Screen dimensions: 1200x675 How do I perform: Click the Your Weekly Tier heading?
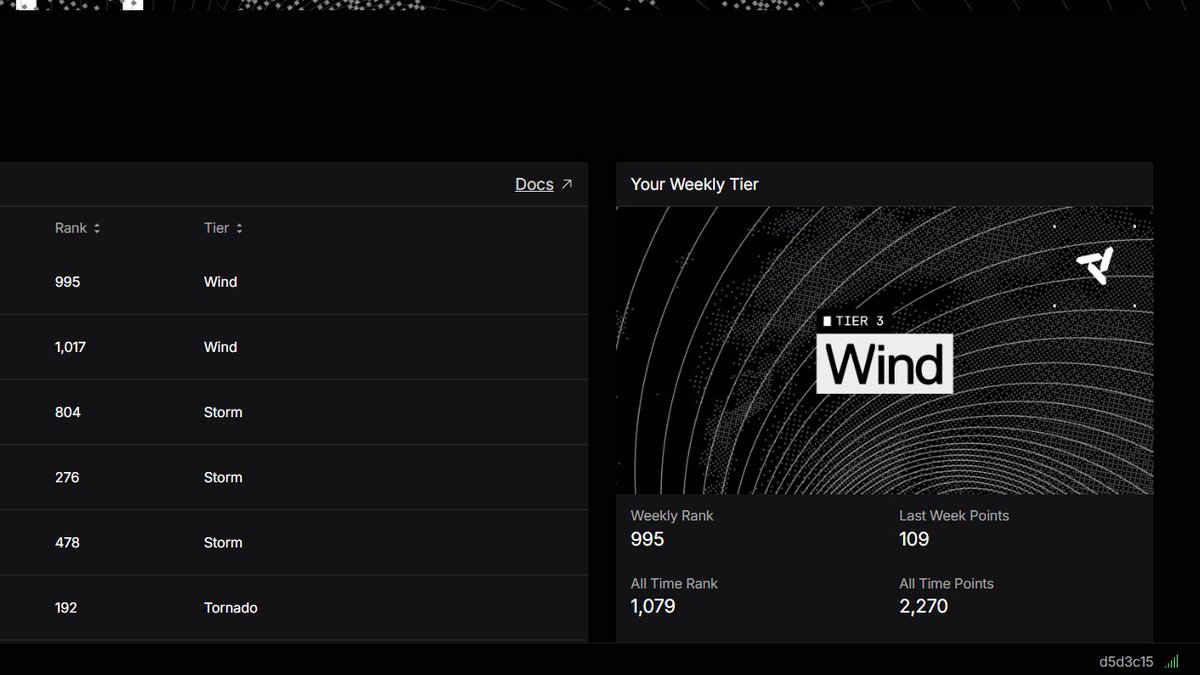(695, 184)
